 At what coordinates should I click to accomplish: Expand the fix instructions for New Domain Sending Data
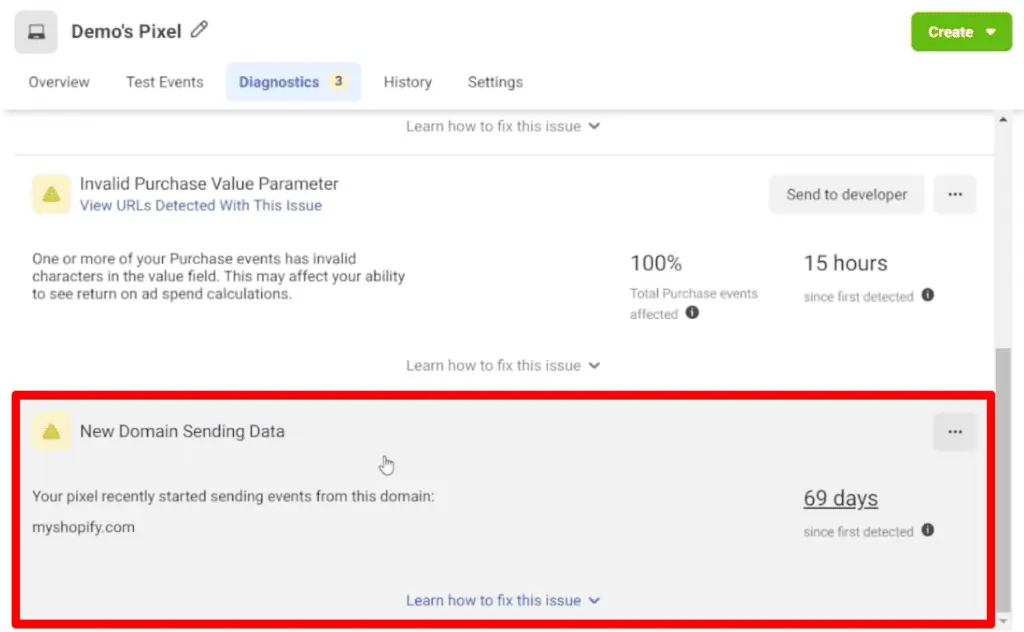pos(503,600)
